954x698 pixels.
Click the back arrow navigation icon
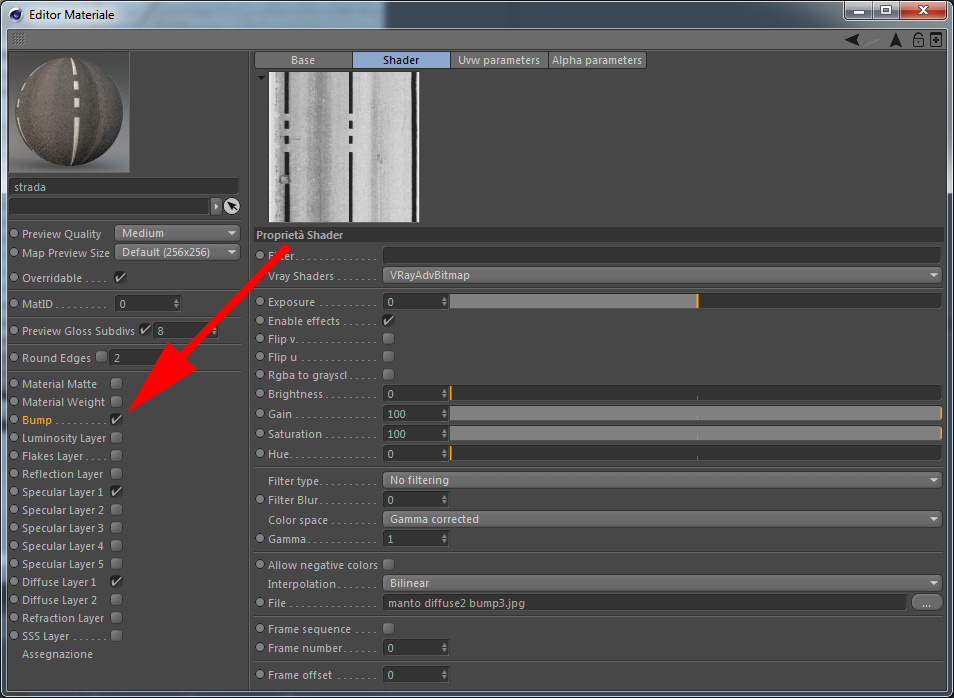(x=852, y=40)
